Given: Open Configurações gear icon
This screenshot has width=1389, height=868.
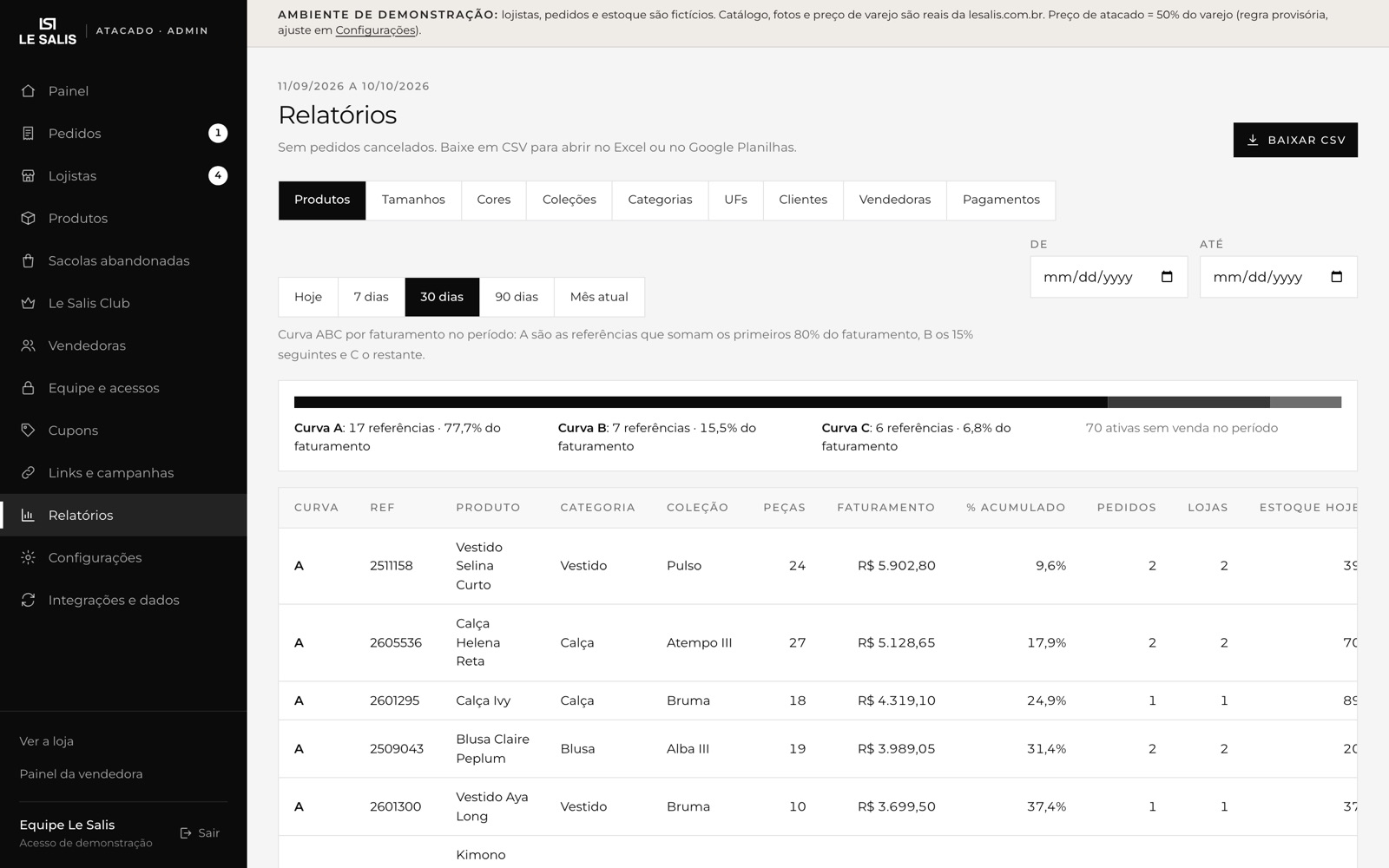Looking at the screenshot, I should pyautogui.click(x=28, y=557).
